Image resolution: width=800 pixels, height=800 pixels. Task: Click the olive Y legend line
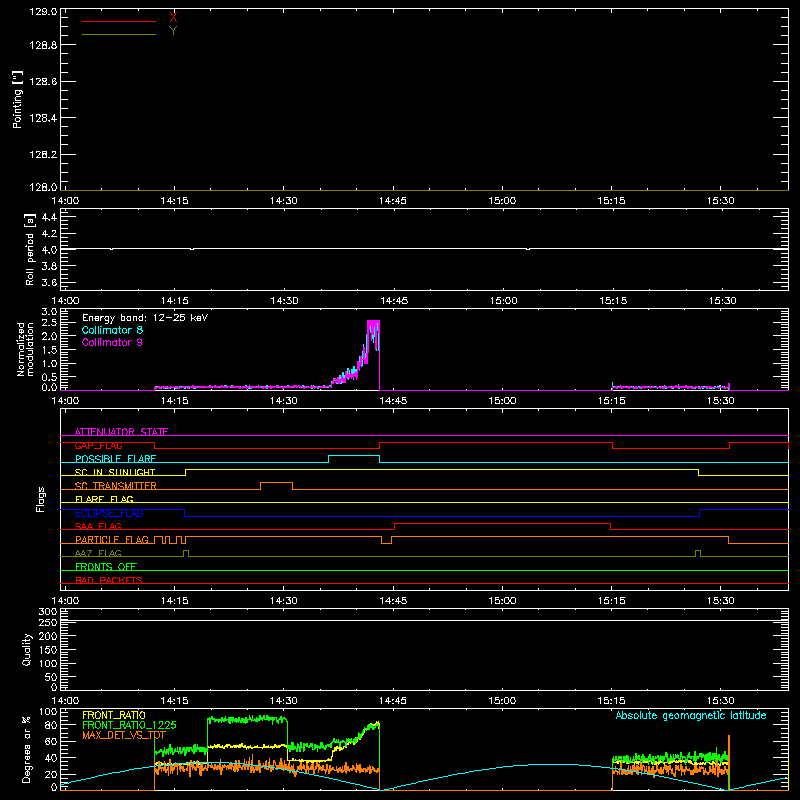coord(119,34)
